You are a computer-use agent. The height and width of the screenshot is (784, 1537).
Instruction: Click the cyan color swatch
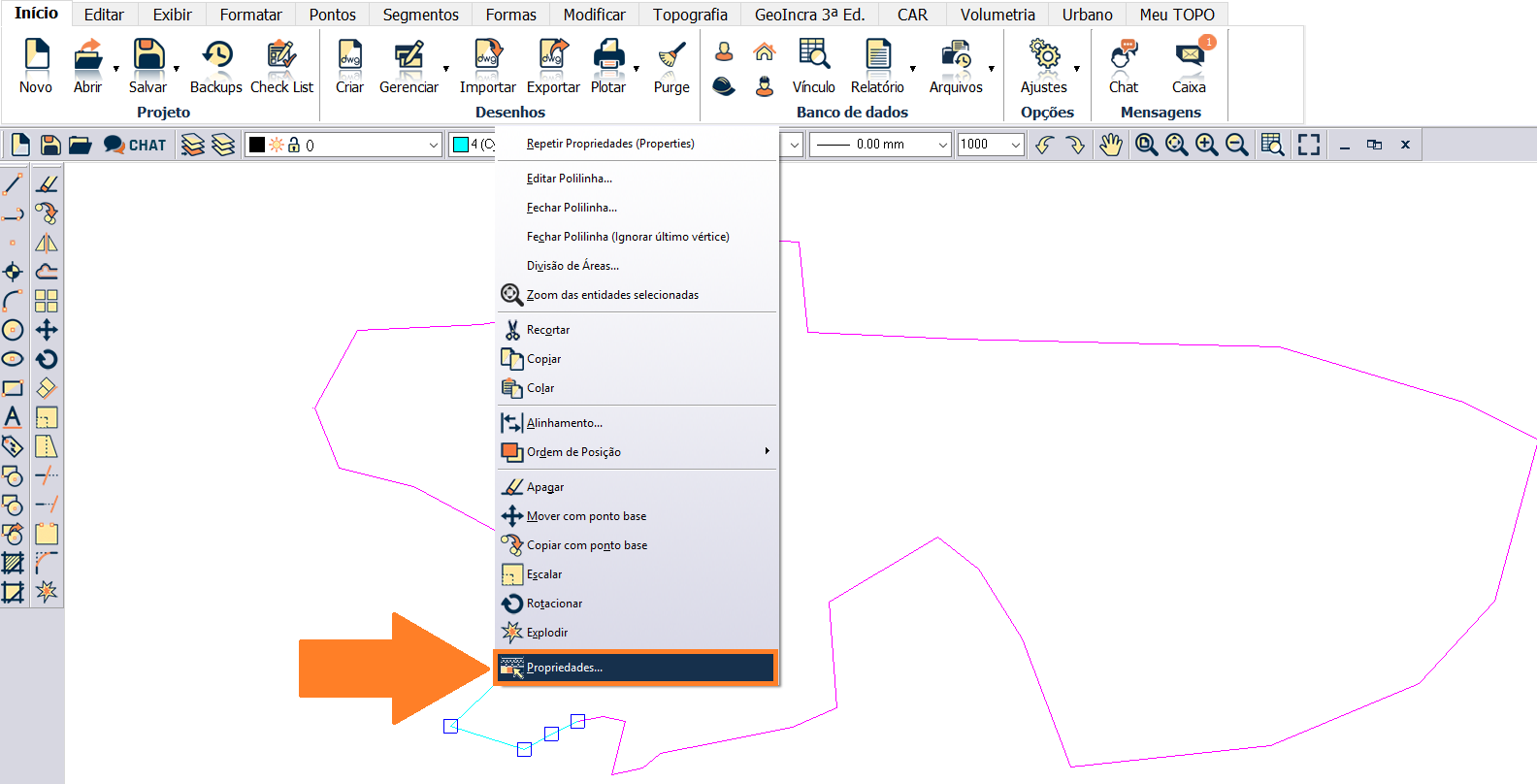[461, 145]
